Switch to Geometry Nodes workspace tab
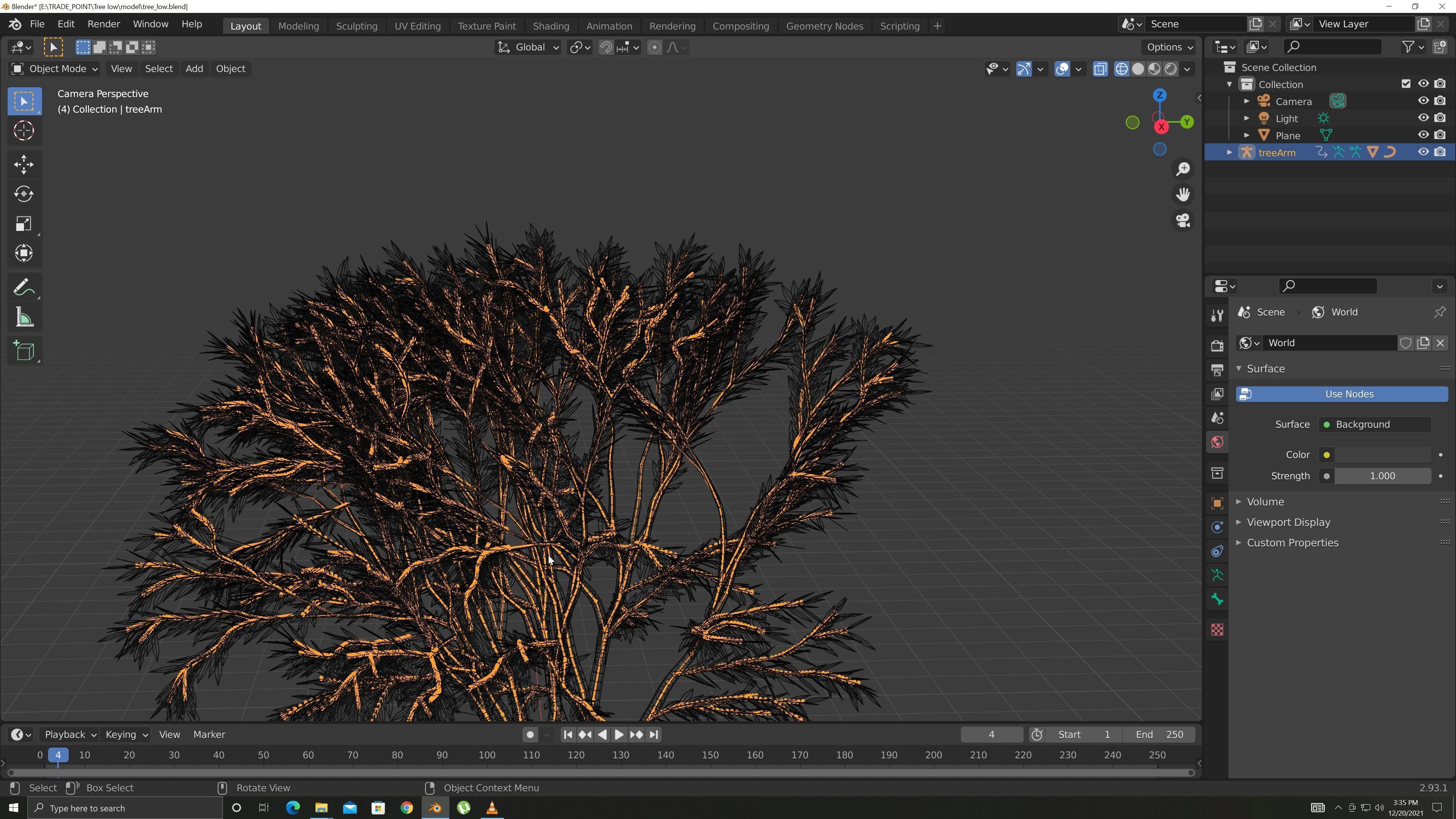Viewport: 1456px width, 819px height. pyautogui.click(x=824, y=26)
